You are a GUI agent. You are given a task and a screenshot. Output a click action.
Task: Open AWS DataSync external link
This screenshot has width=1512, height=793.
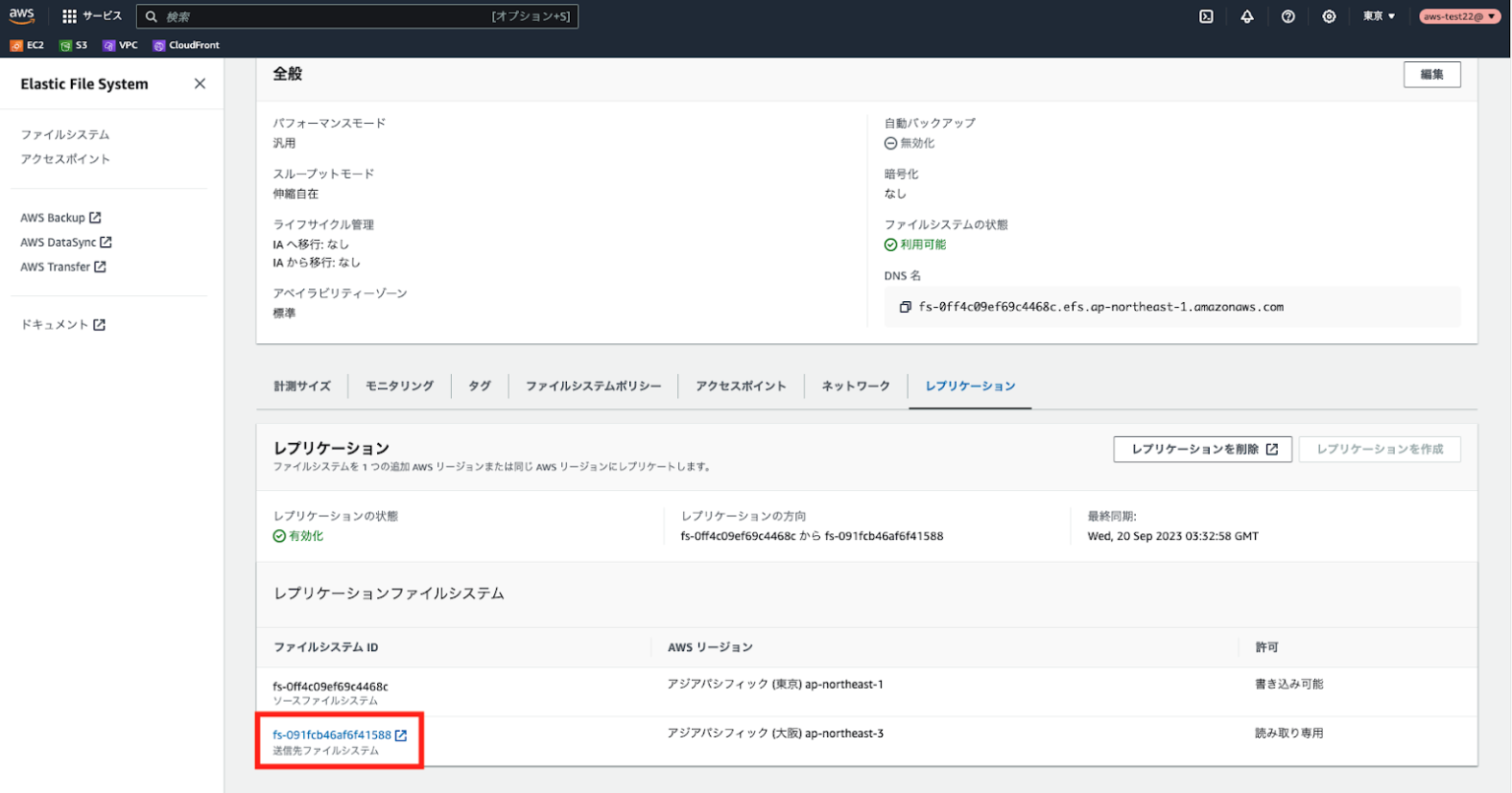click(x=66, y=242)
